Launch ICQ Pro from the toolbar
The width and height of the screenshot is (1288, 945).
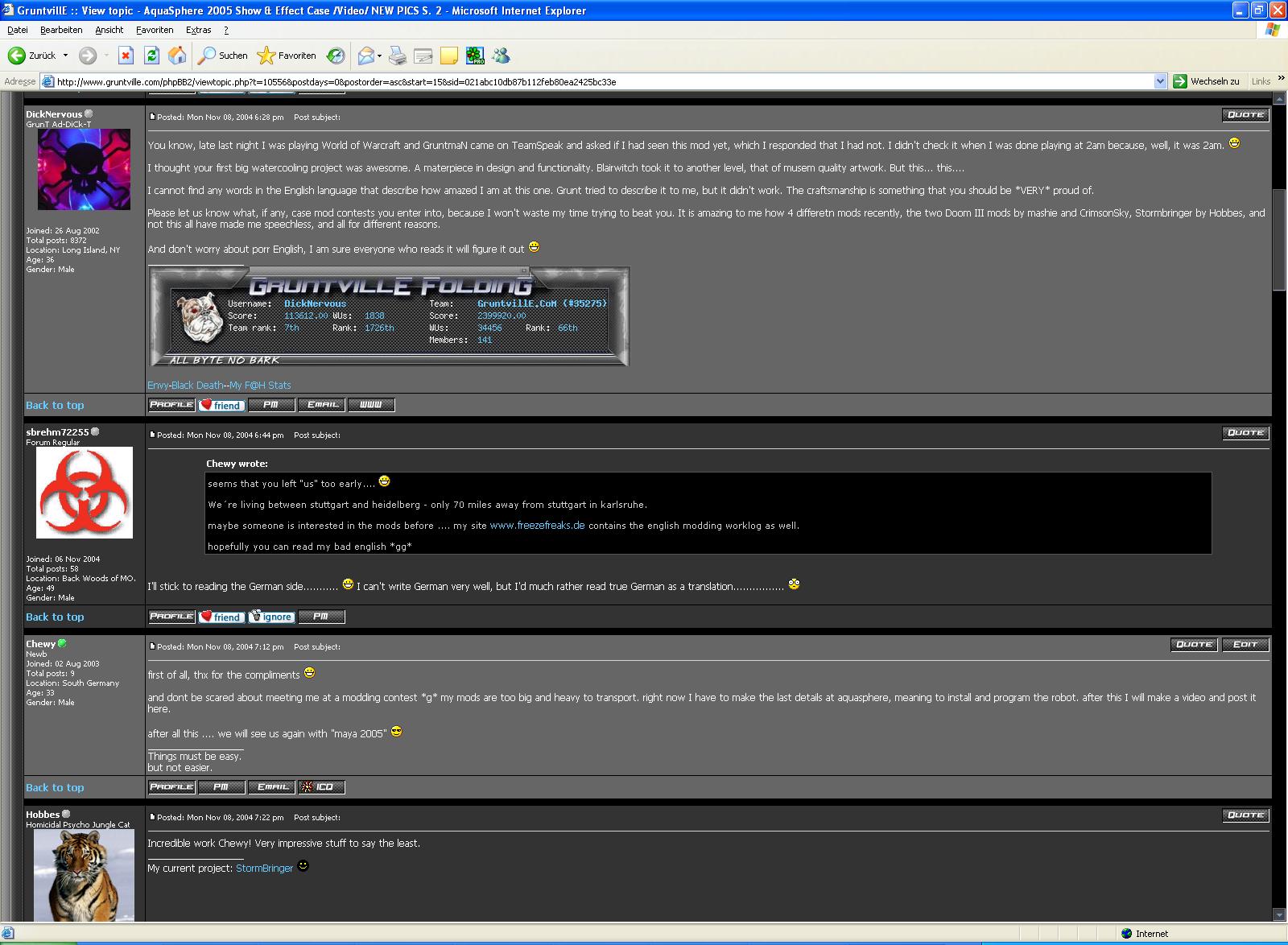coord(475,56)
